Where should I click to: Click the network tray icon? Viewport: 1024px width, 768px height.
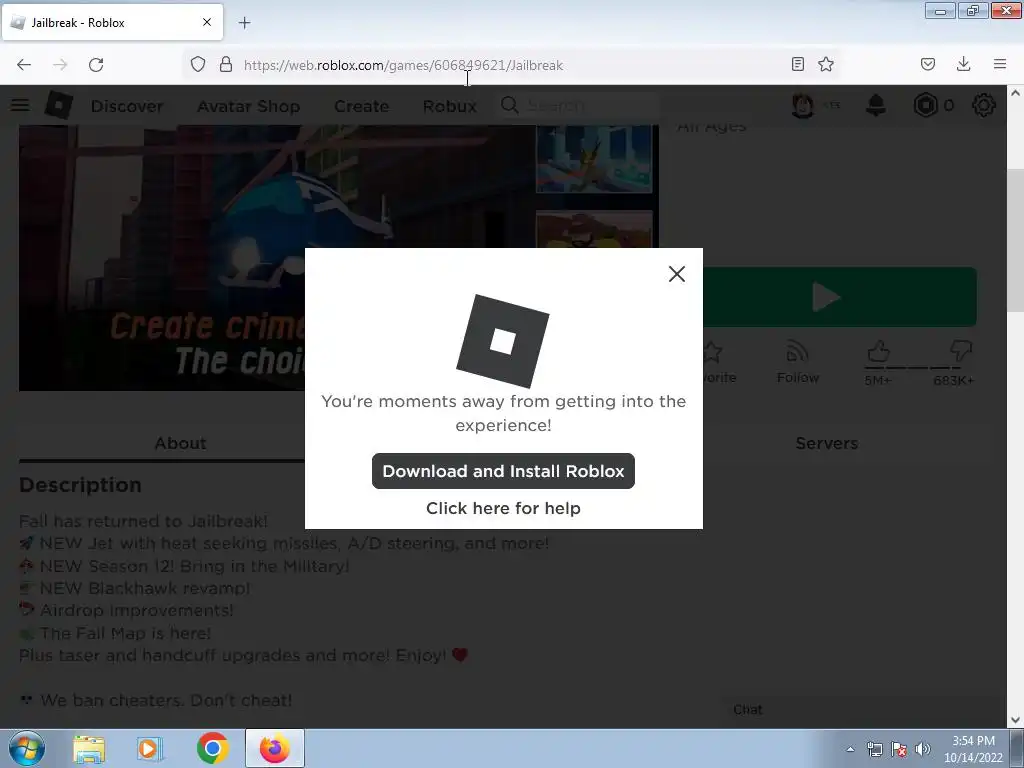tap(874, 750)
